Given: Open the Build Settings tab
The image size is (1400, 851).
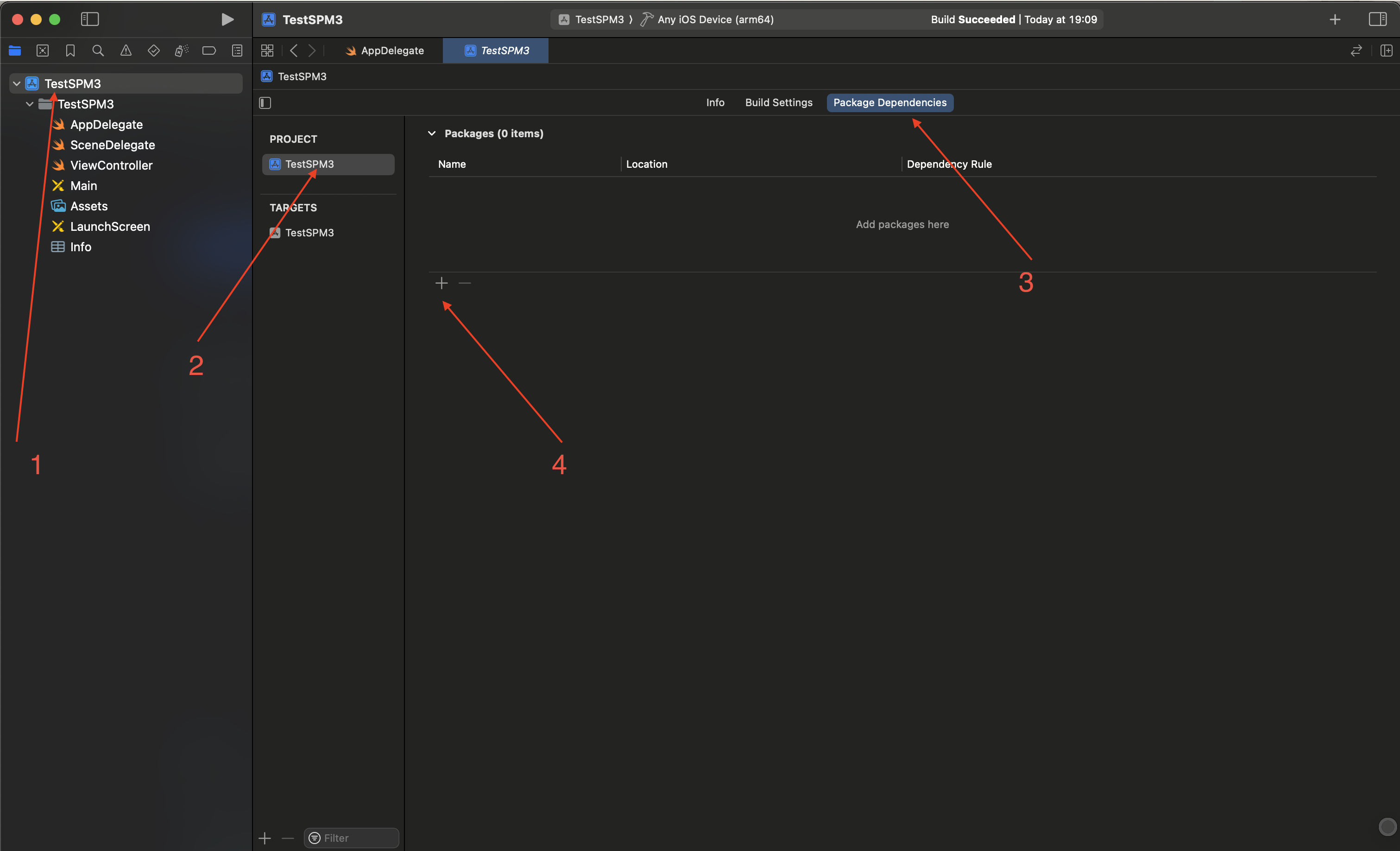Looking at the screenshot, I should [779, 102].
